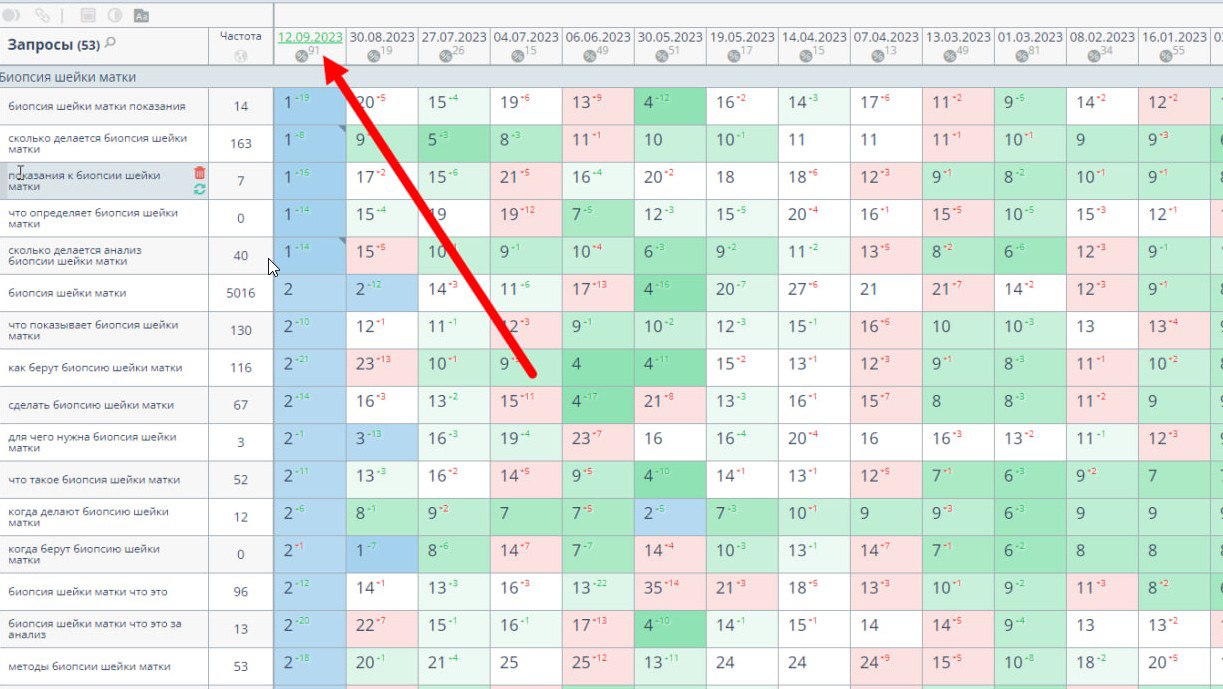Collapse the 'Биопсия шейки матки' group row
Viewport: 1223px width, 689px height.
click(68, 77)
